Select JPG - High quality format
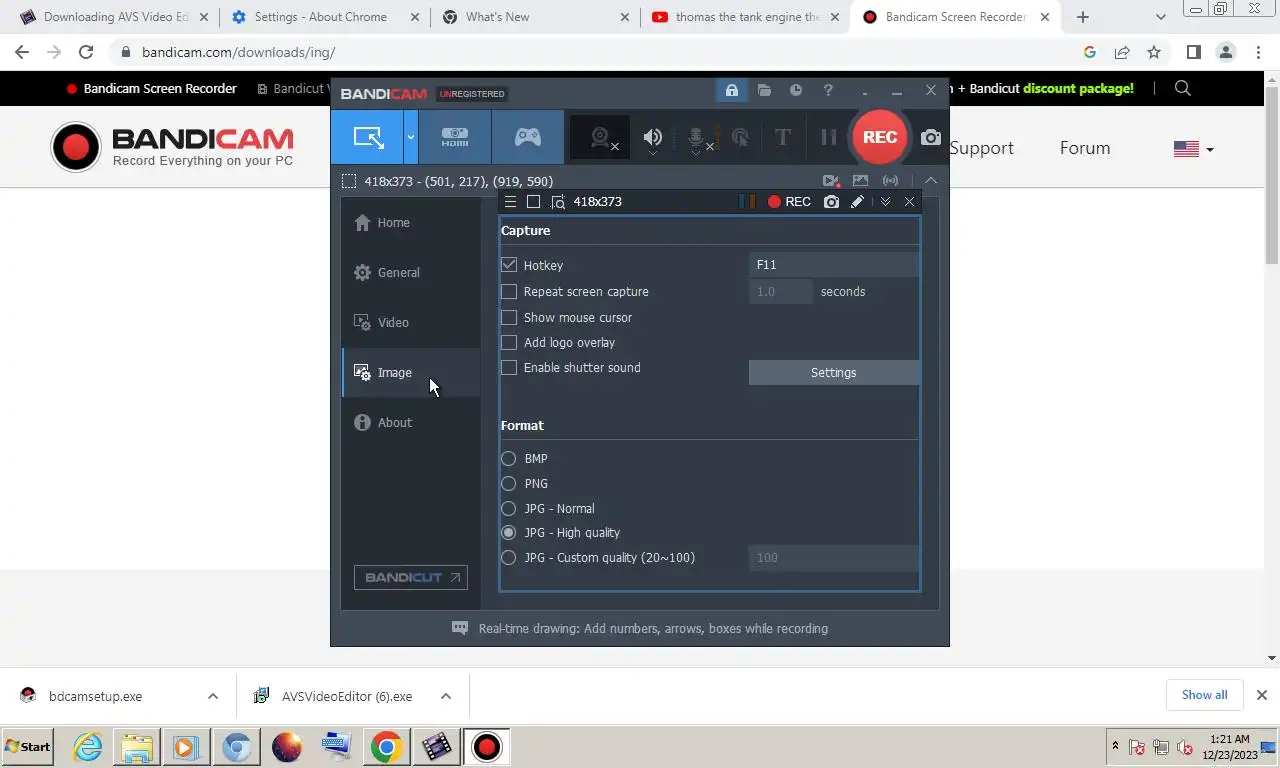Screen dimensions: 1280x768 click(x=509, y=533)
